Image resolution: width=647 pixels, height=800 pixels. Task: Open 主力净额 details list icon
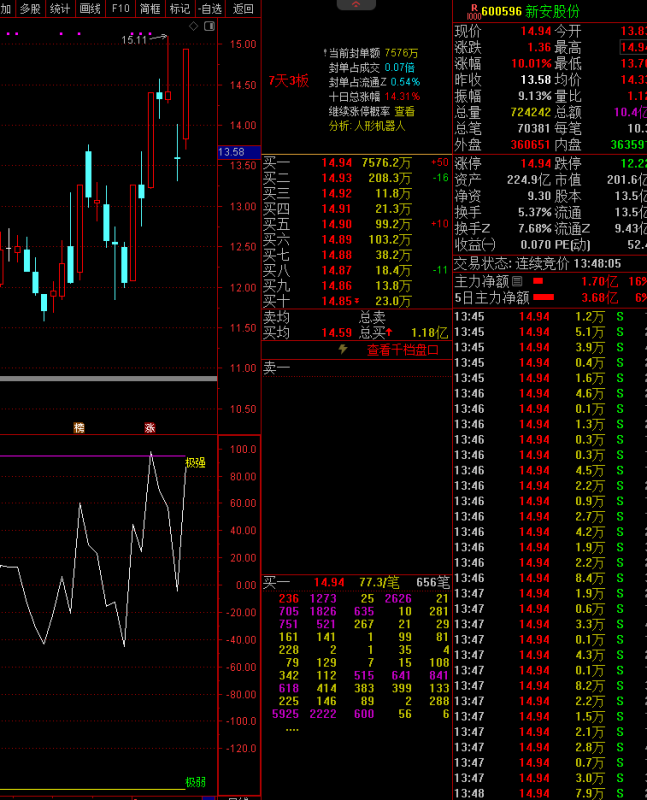pos(517,281)
